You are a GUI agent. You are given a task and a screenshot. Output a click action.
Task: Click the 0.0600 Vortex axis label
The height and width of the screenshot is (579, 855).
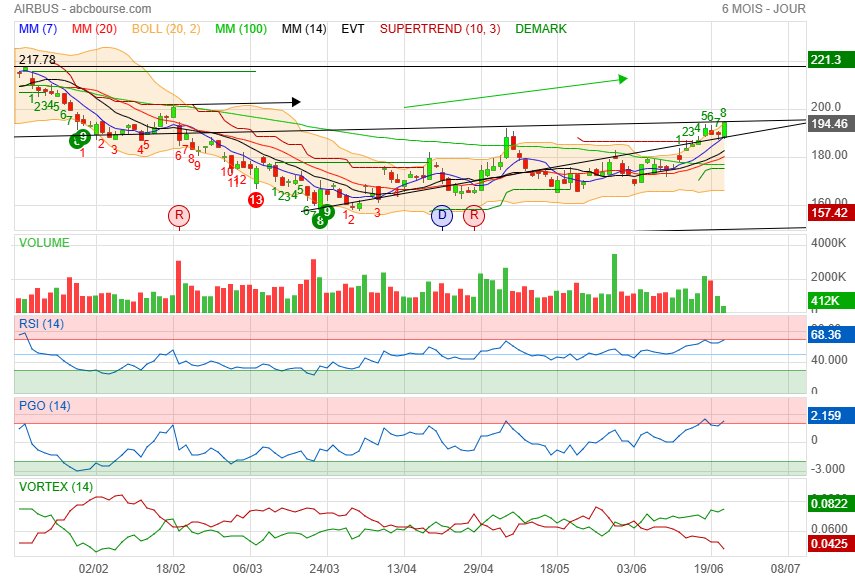point(829,529)
